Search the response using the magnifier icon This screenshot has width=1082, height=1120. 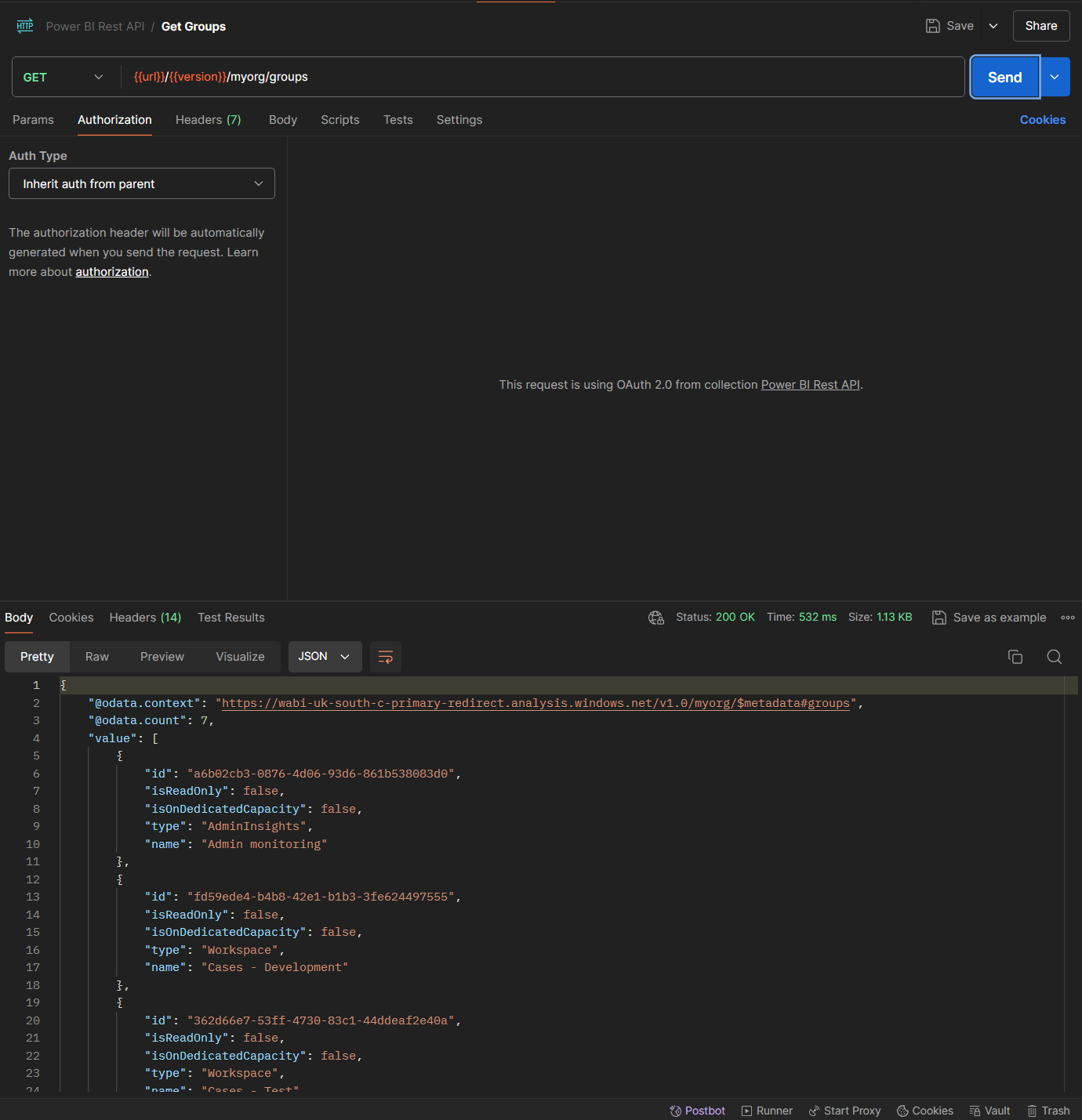1054,657
